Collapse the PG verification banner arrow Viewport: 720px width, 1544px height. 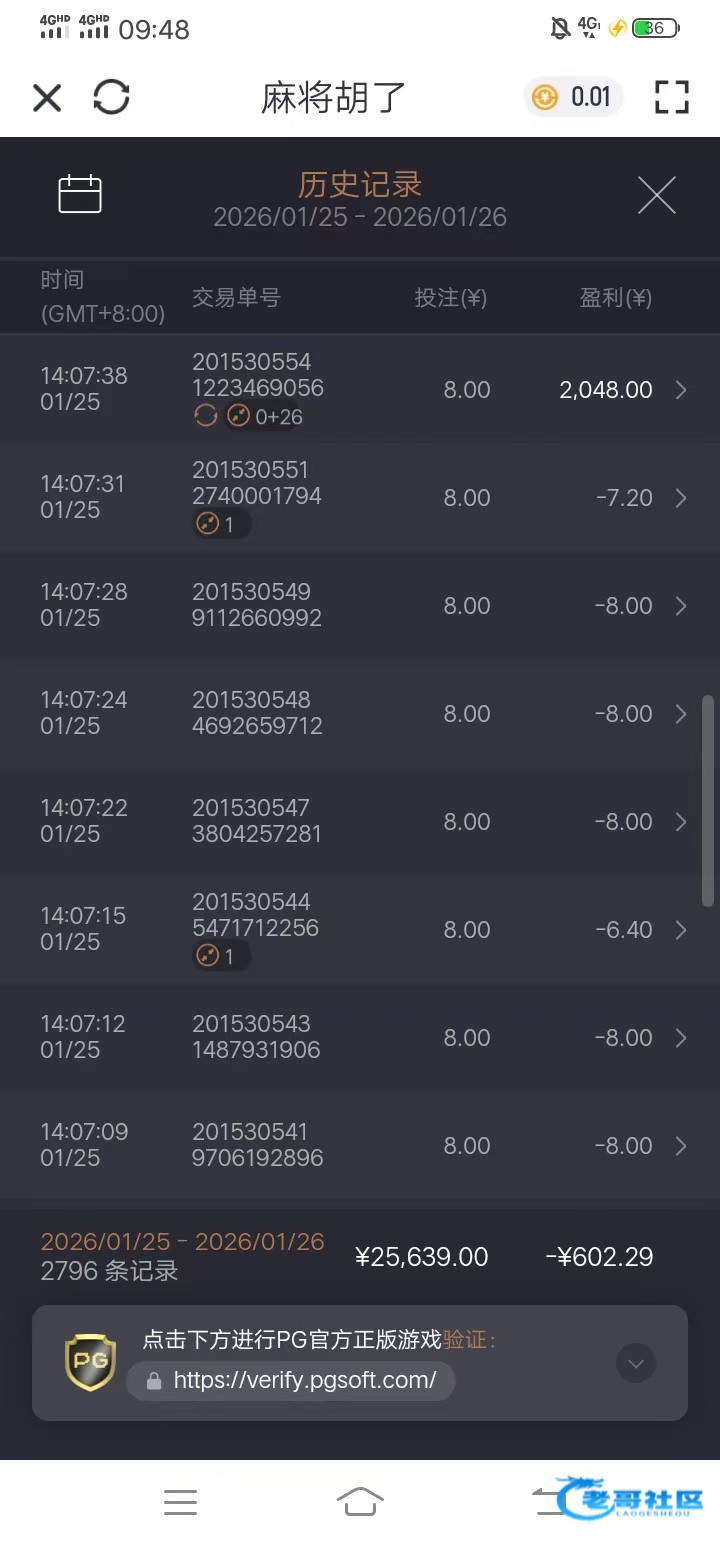click(636, 1363)
